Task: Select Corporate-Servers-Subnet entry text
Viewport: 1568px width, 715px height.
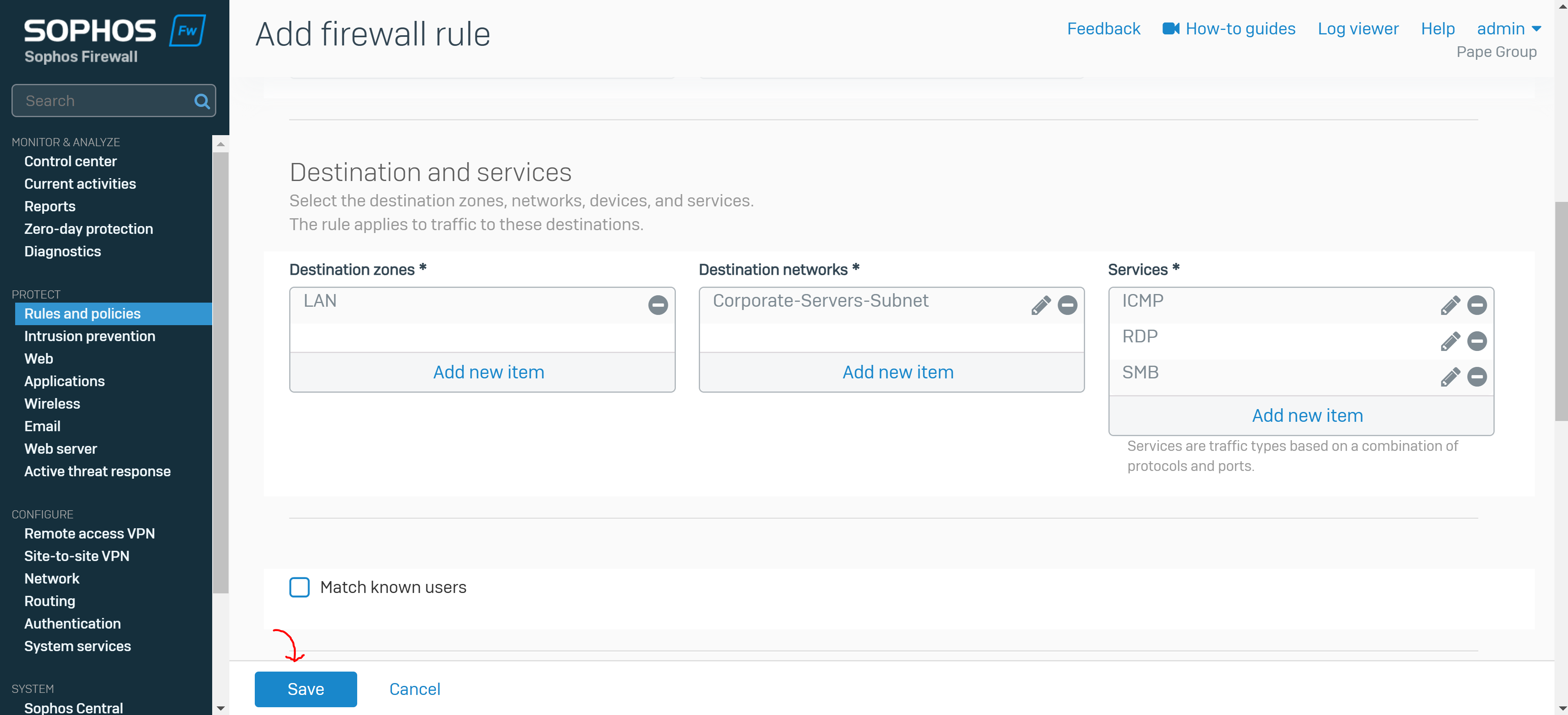Action: point(820,301)
